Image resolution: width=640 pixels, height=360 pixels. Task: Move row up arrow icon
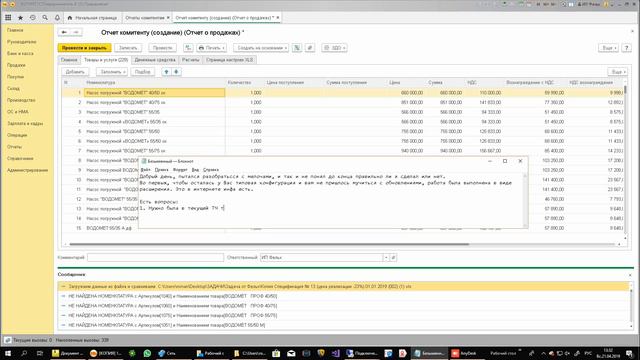coord(166,72)
